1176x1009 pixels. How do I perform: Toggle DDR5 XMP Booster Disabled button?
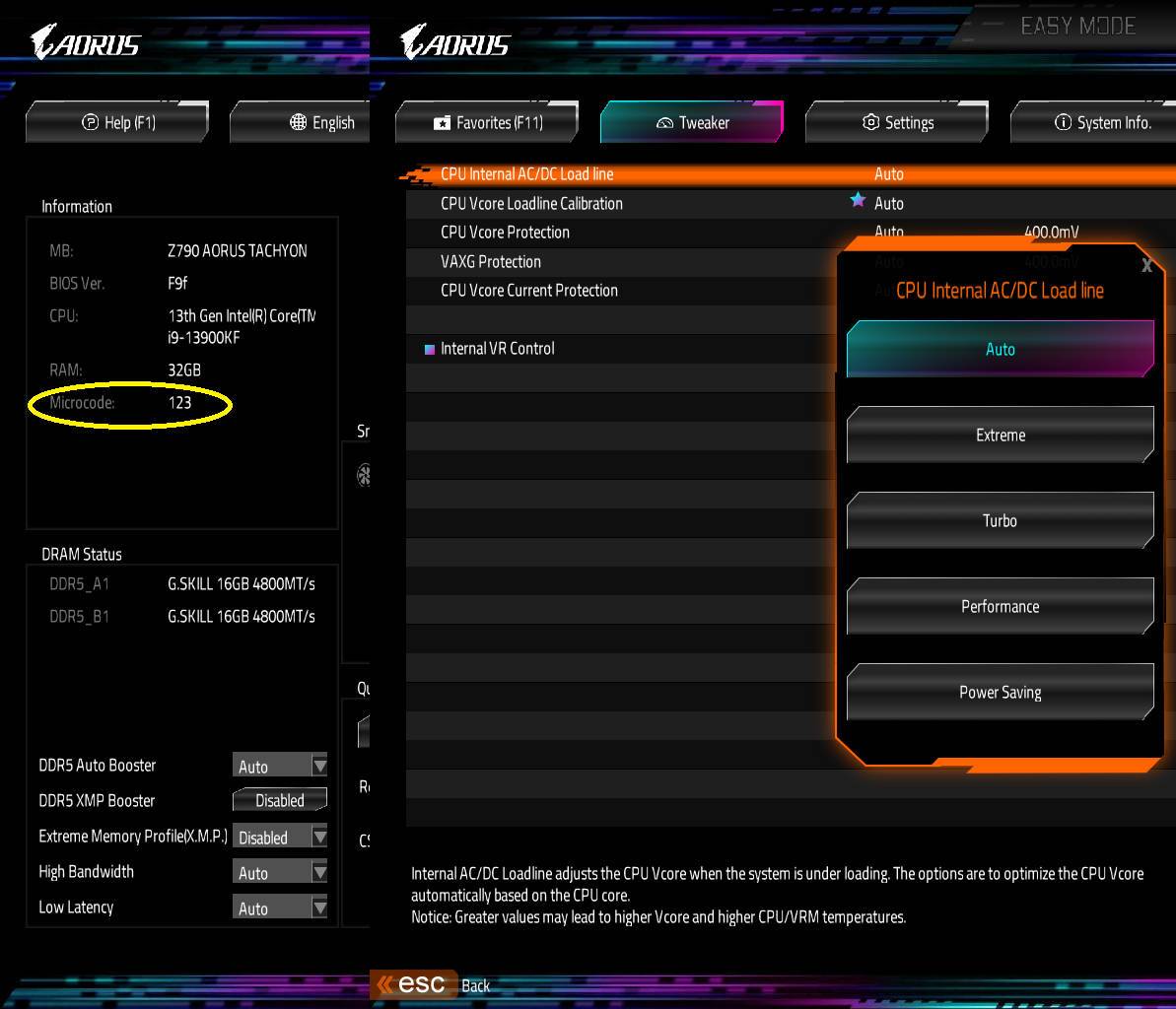[280, 800]
